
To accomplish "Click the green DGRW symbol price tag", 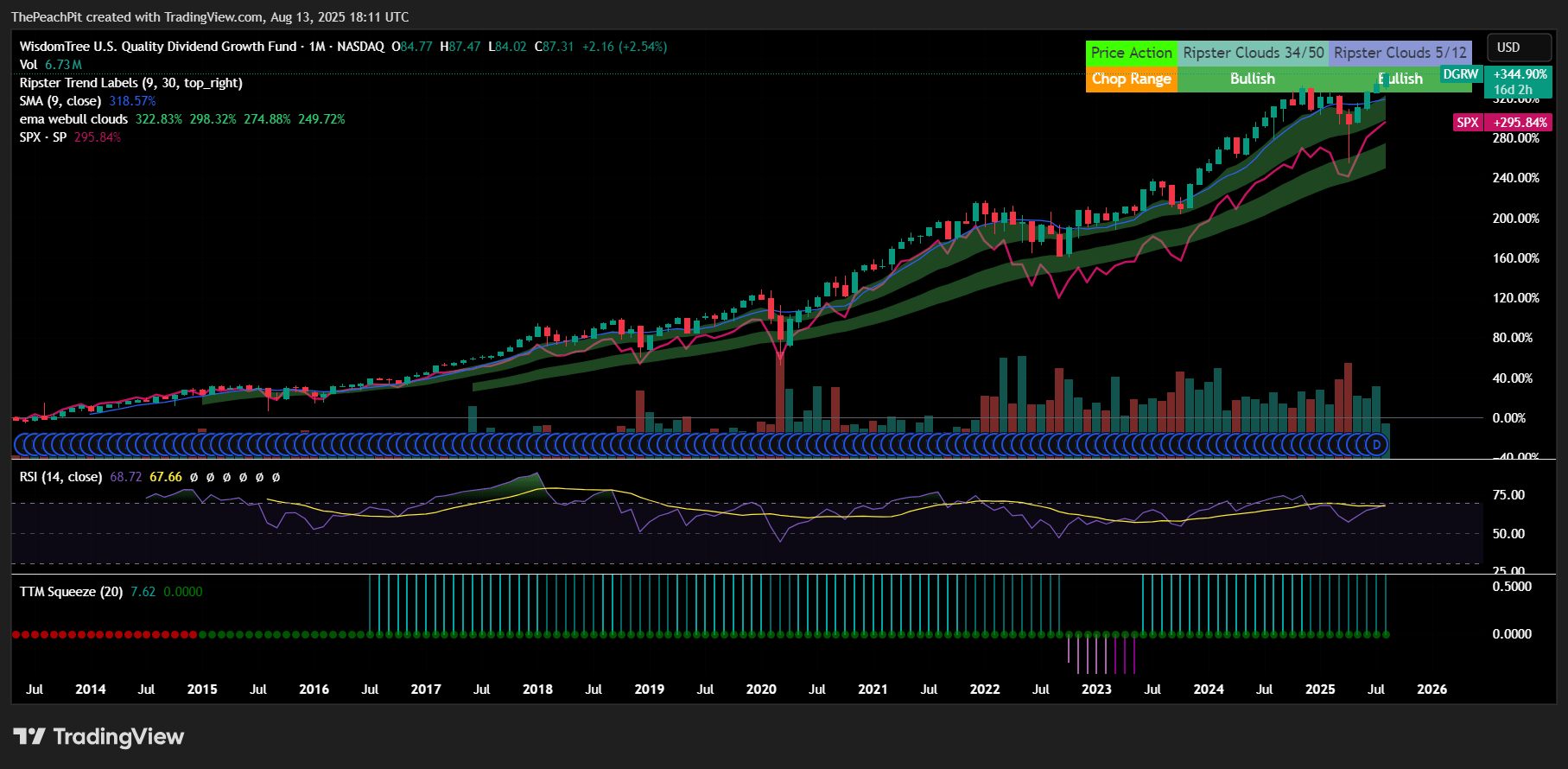I will 1460,75.
